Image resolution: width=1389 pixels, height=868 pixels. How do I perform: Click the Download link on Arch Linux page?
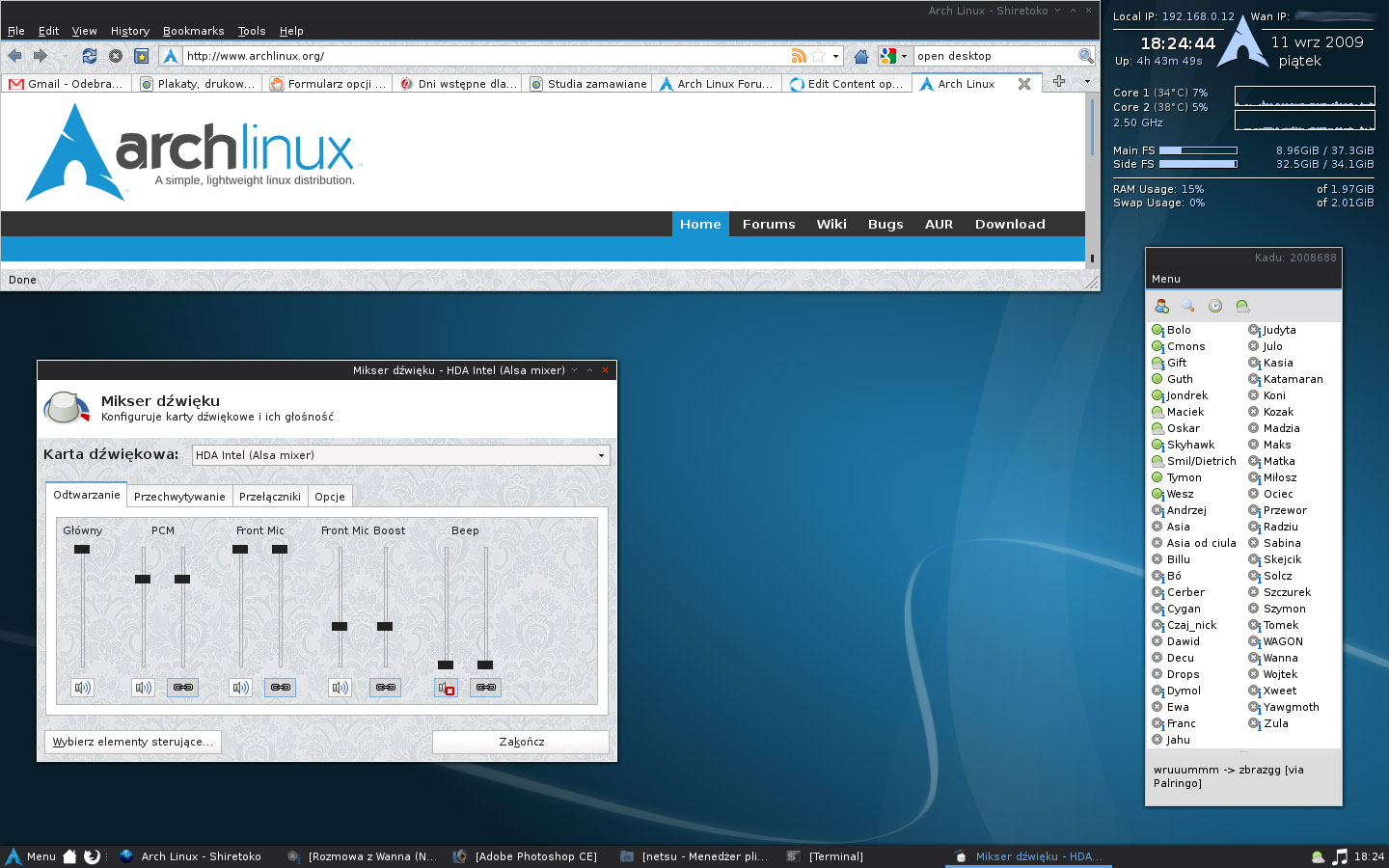point(1010,224)
